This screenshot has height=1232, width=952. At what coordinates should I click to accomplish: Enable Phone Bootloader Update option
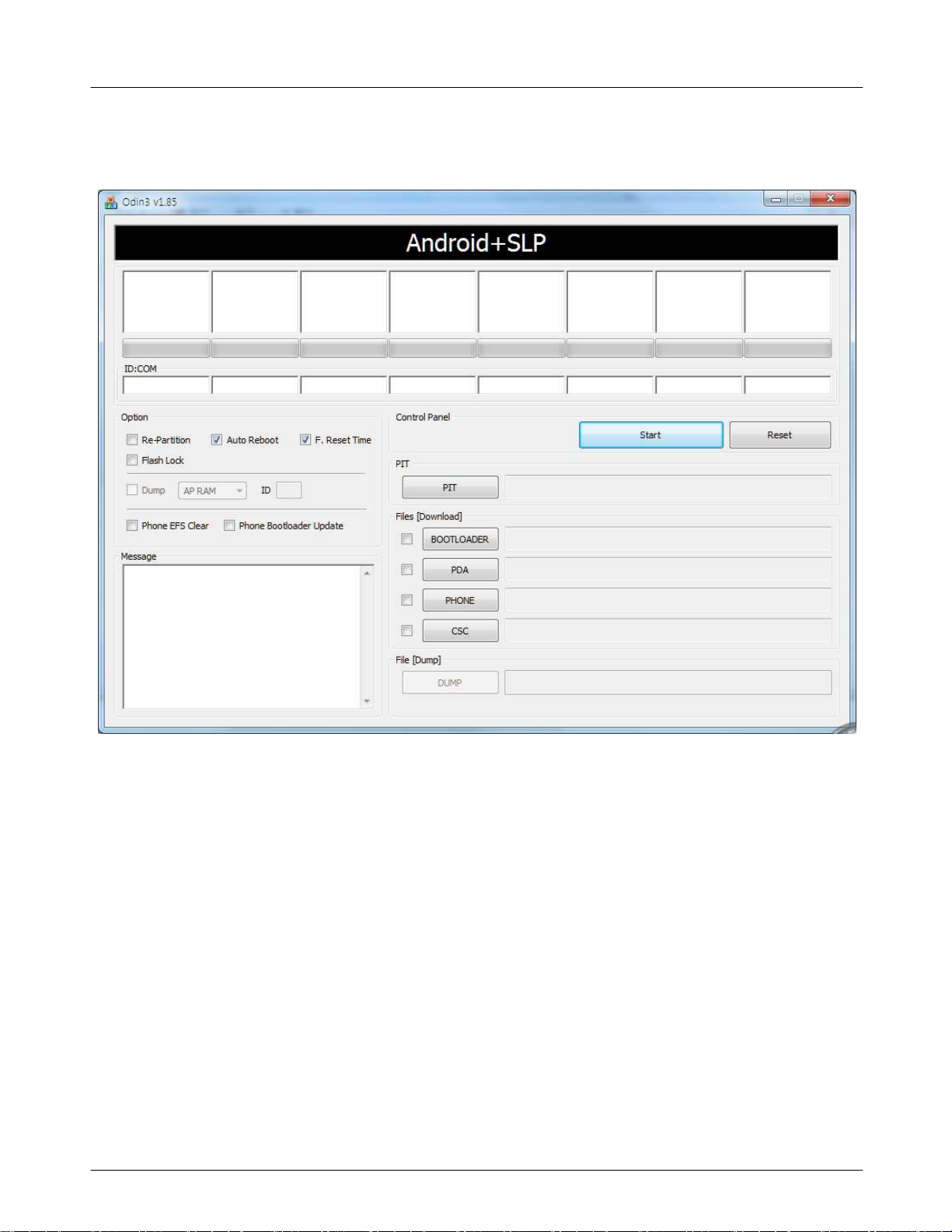[x=229, y=525]
